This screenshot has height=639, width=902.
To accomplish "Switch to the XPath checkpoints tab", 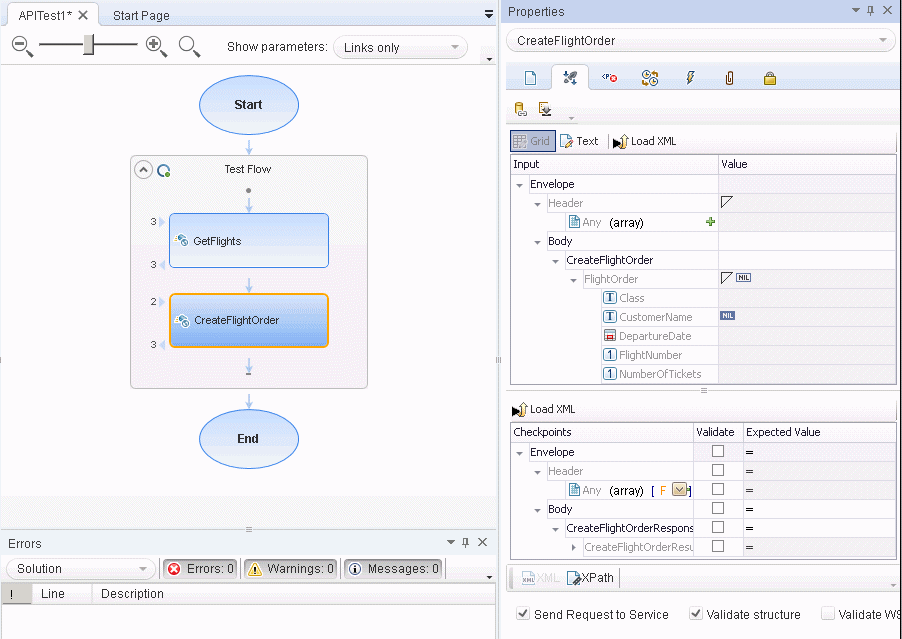I will (x=592, y=578).
